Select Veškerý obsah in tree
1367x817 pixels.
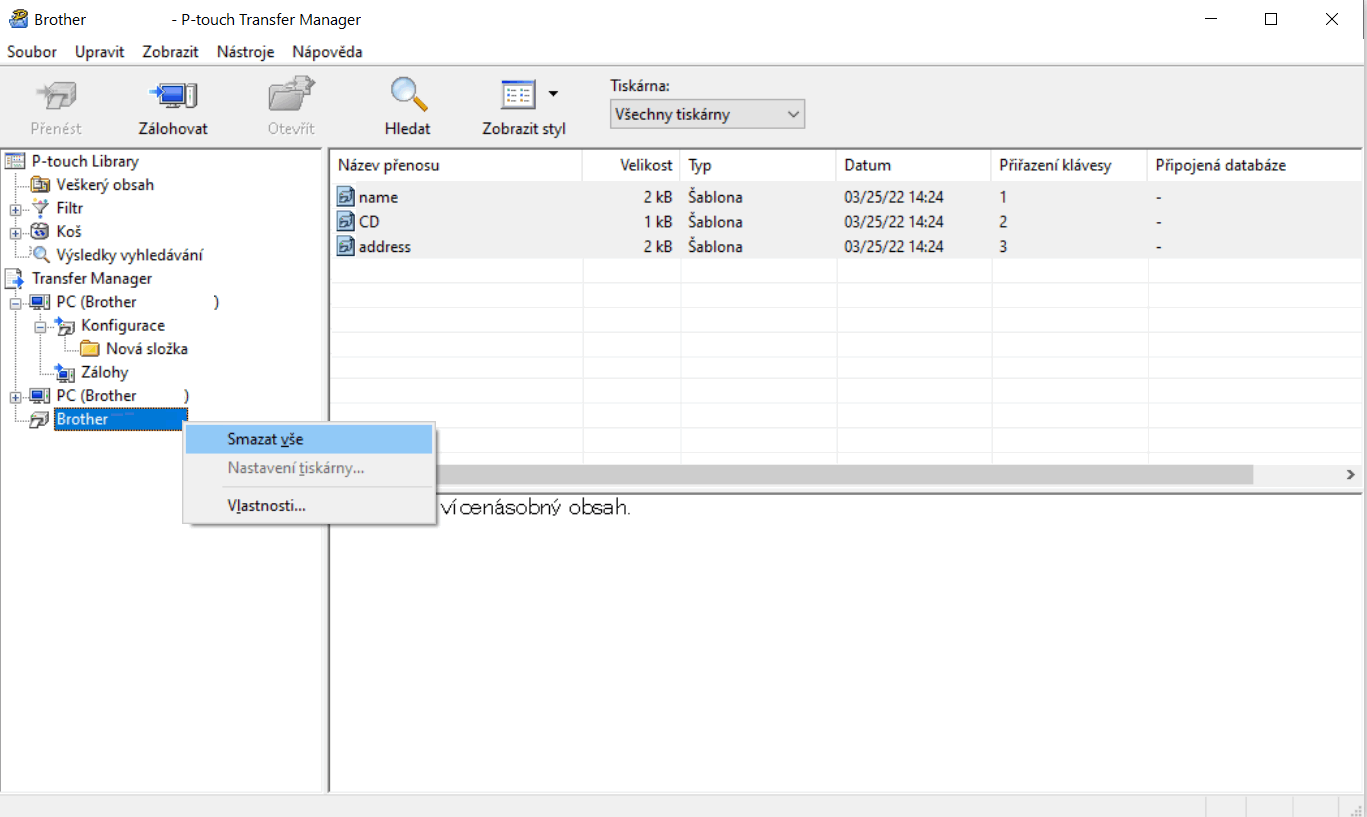(x=105, y=185)
